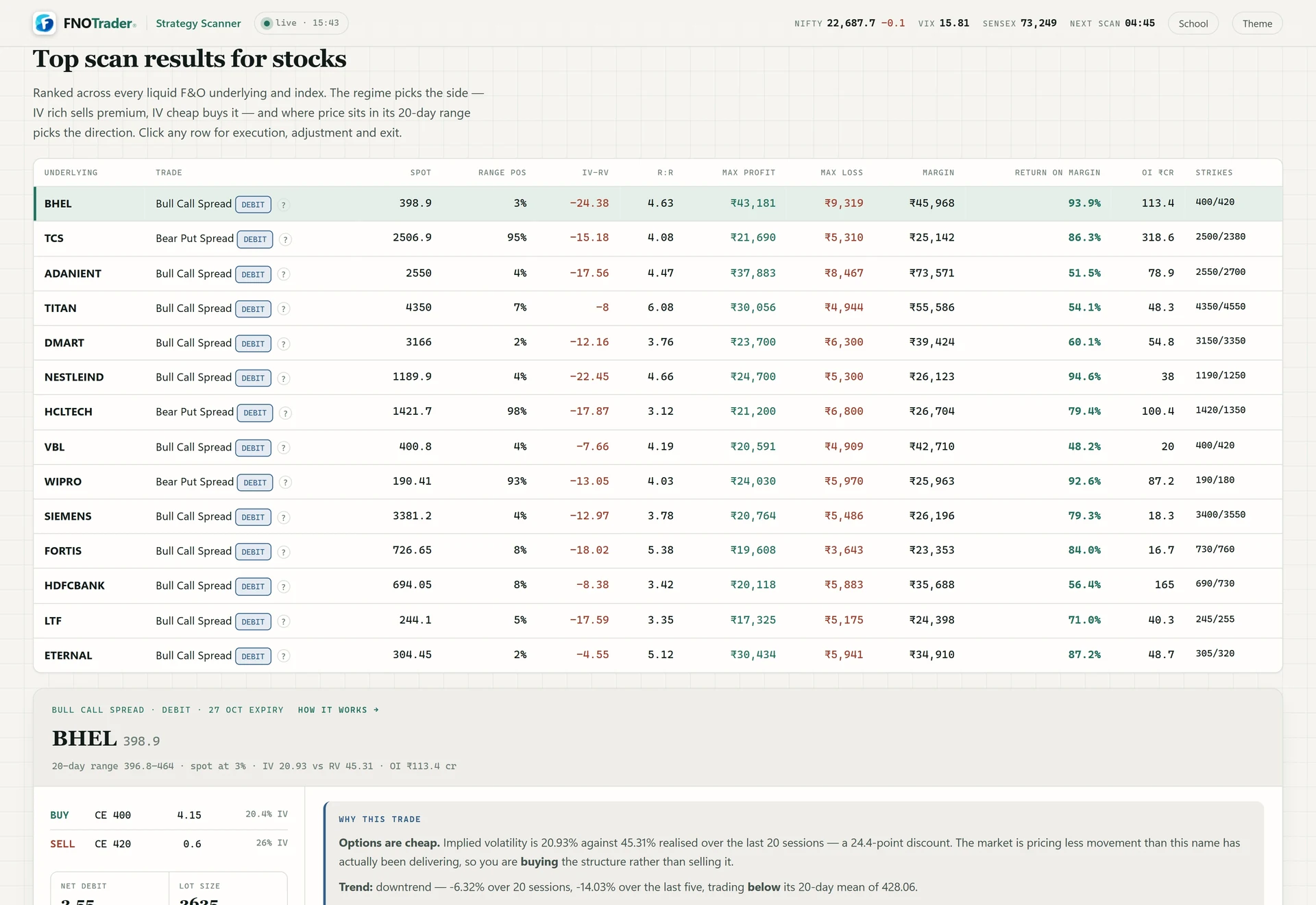Open help icon in HCLTECH row

point(285,413)
